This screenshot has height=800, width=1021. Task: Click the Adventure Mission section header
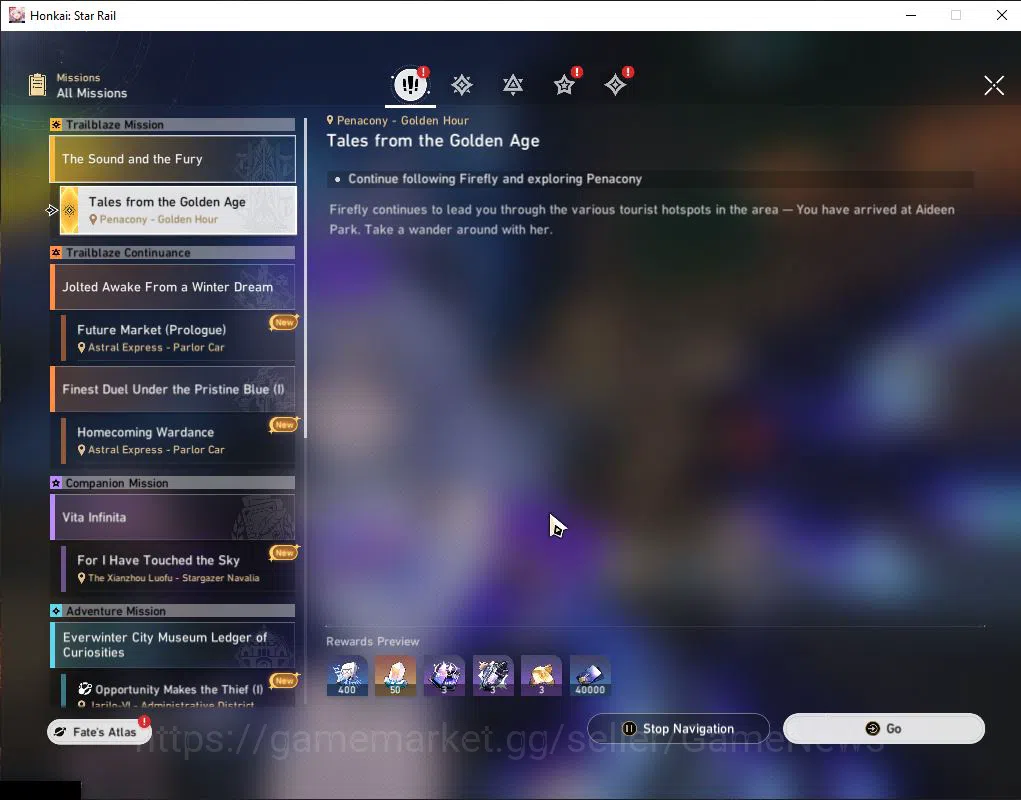coord(173,611)
